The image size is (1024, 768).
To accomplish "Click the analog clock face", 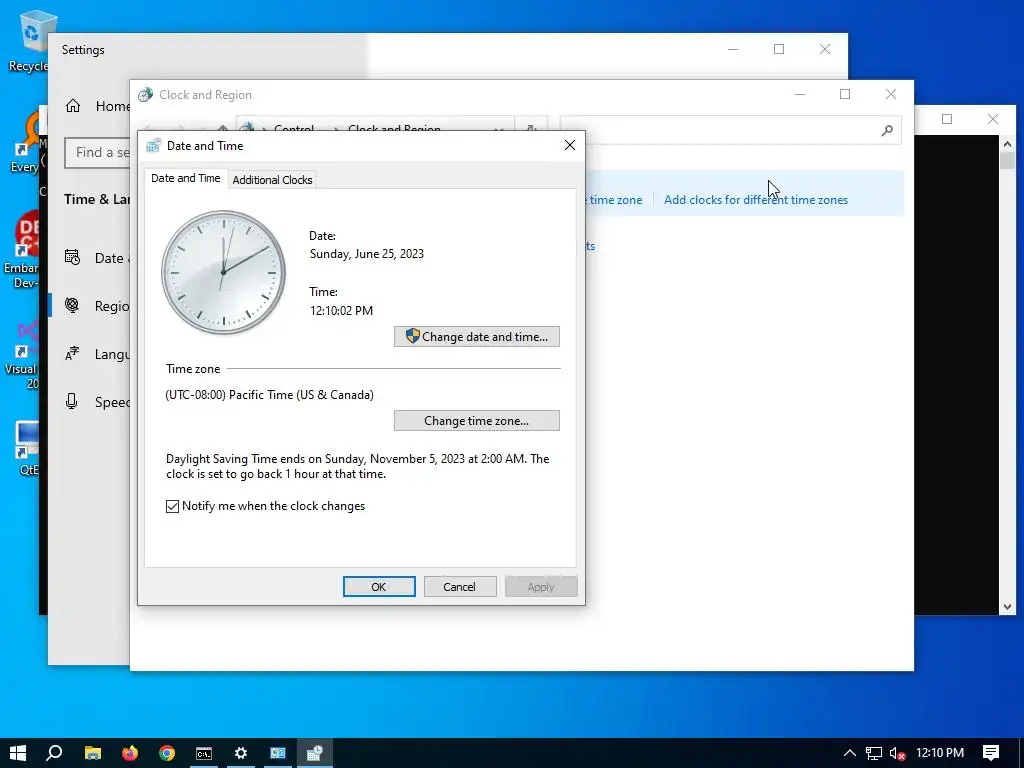I will 223,272.
